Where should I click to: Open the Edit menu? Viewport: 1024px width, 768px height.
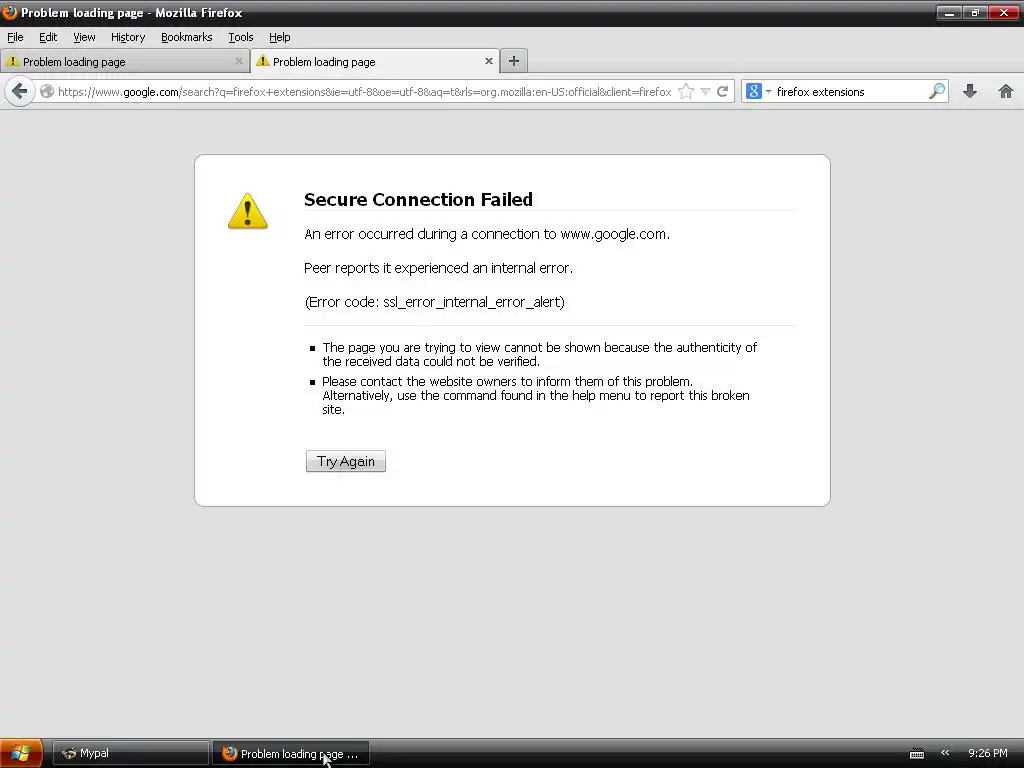[48, 37]
